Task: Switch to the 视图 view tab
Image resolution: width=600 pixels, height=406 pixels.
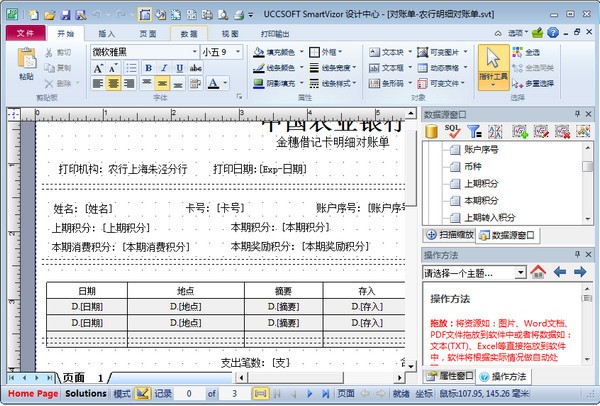Action: point(230,34)
